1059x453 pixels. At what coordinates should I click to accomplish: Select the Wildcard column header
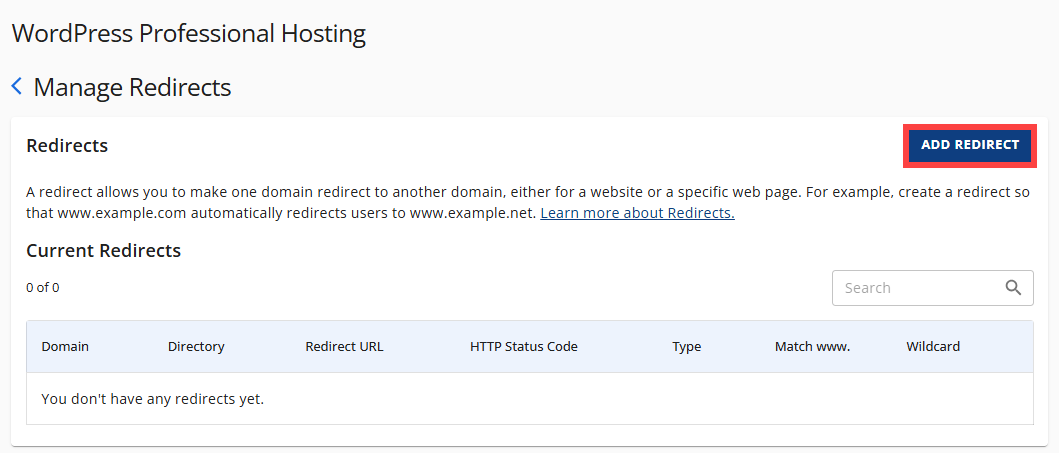click(932, 347)
